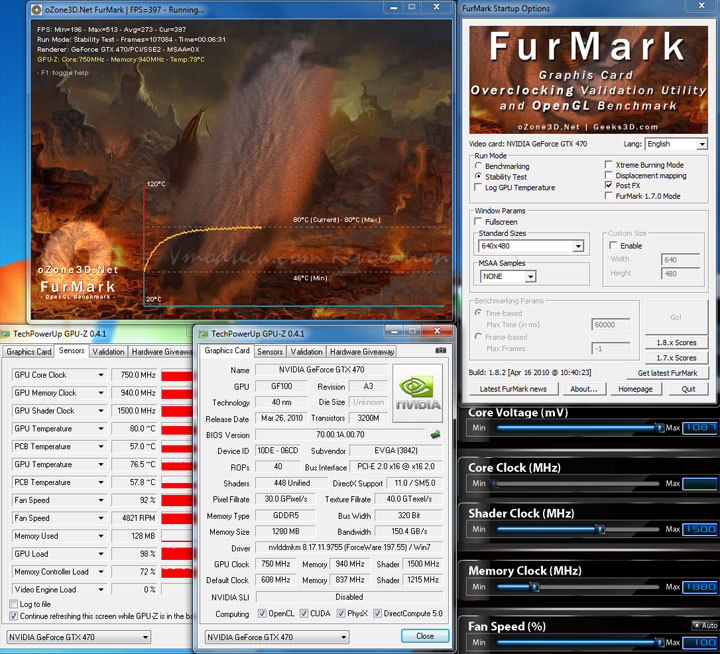
Task: Click Get latest FurMark button
Action: [667, 373]
